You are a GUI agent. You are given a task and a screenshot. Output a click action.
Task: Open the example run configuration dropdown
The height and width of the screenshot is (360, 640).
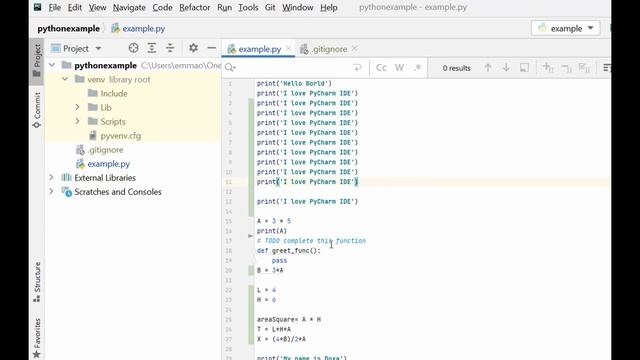[566, 28]
